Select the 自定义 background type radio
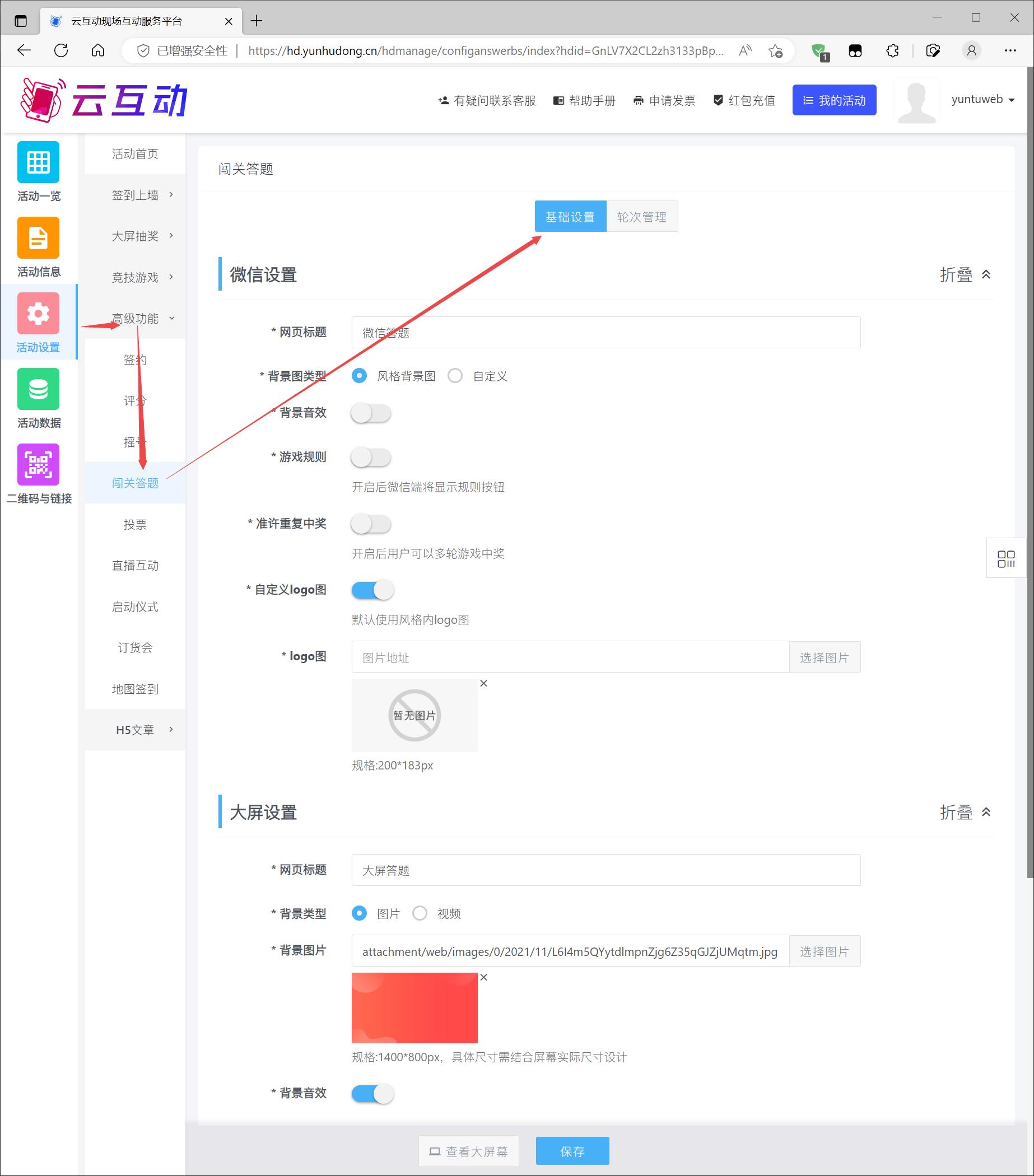 (x=455, y=376)
